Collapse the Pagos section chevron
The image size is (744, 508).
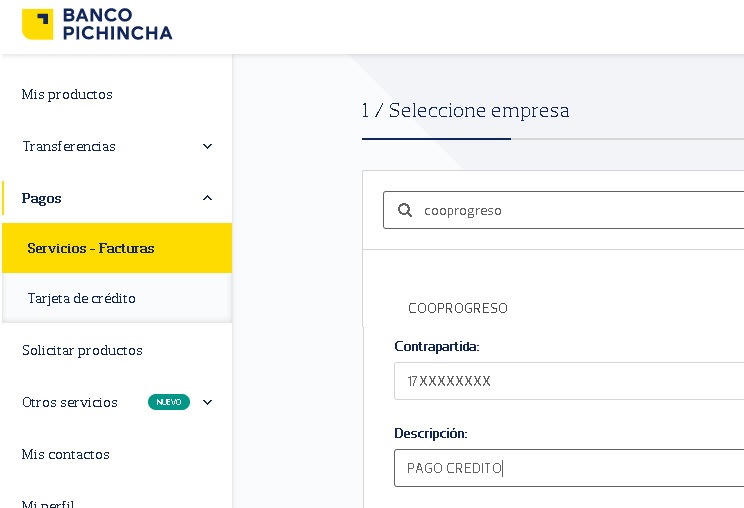[207, 198]
